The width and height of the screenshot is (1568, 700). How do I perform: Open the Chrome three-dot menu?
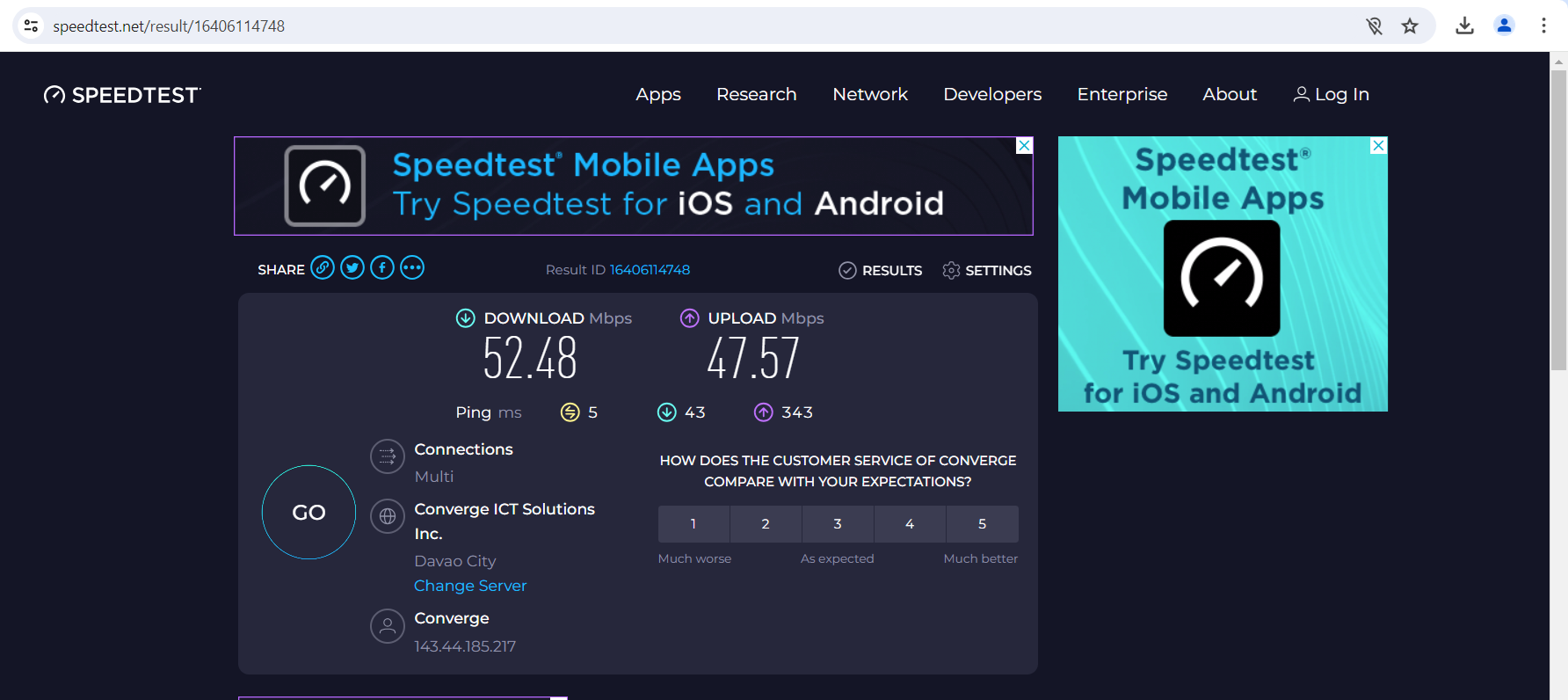(1543, 26)
